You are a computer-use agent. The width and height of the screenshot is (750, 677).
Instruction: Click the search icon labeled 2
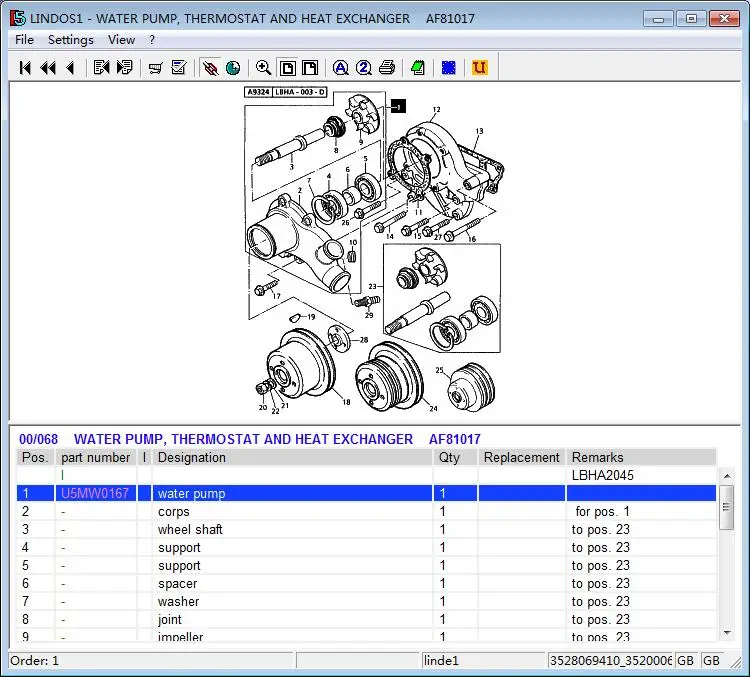point(364,68)
